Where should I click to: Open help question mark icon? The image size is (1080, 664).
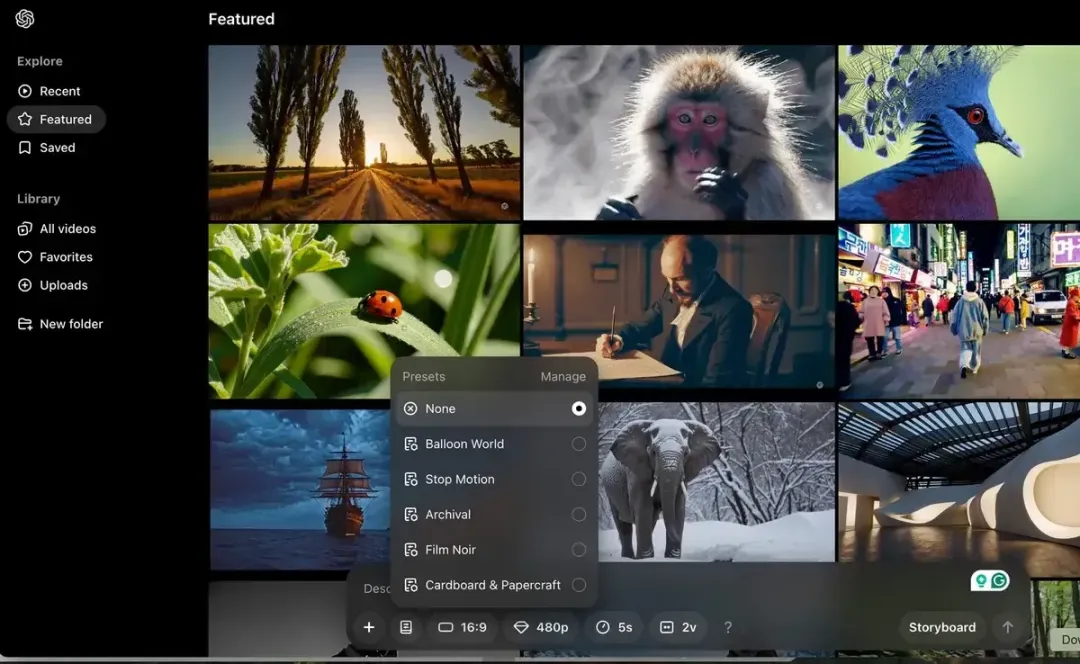coord(728,627)
